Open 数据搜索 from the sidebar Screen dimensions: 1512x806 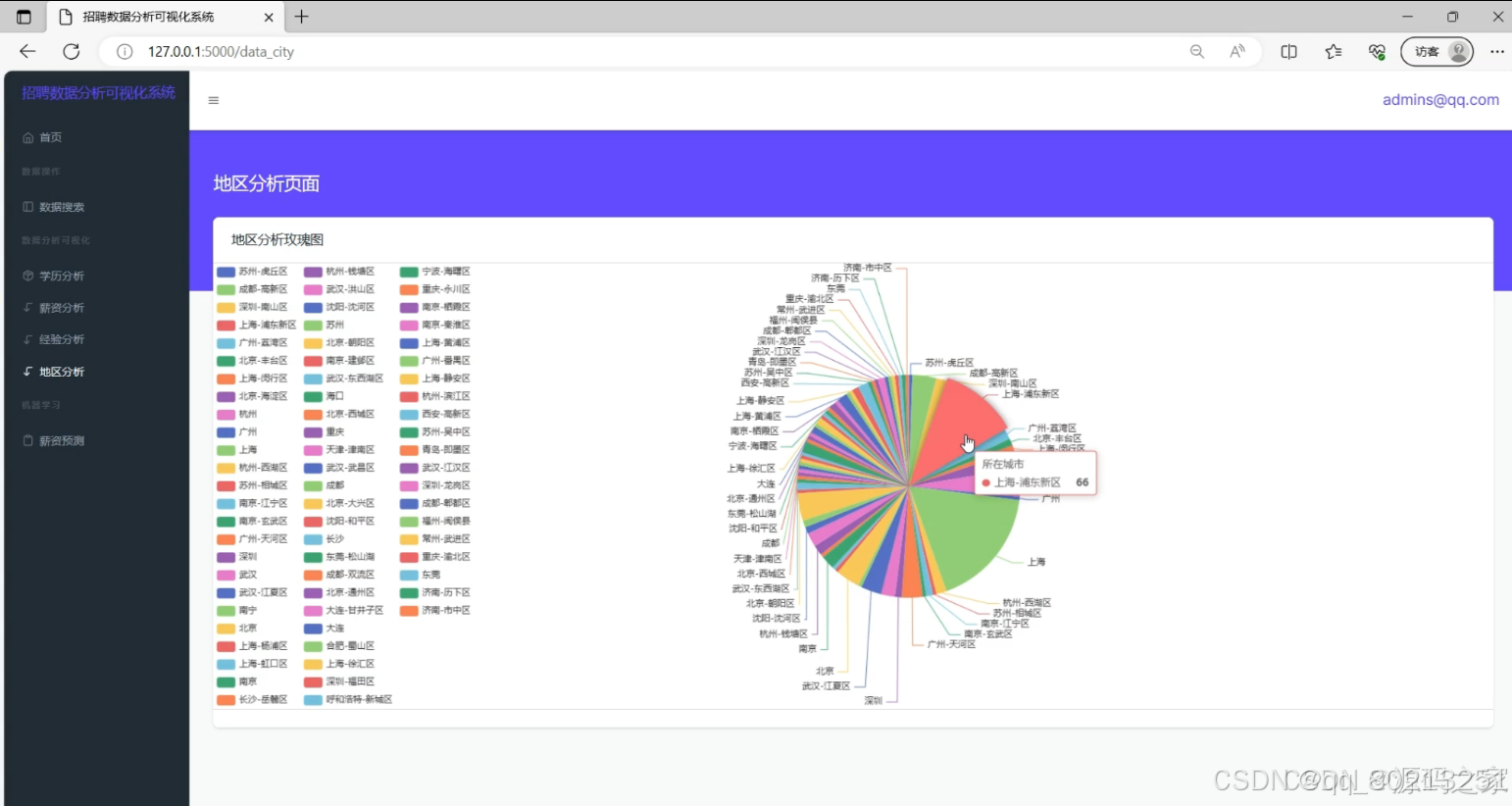pyautogui.click(x=61, y=206)
